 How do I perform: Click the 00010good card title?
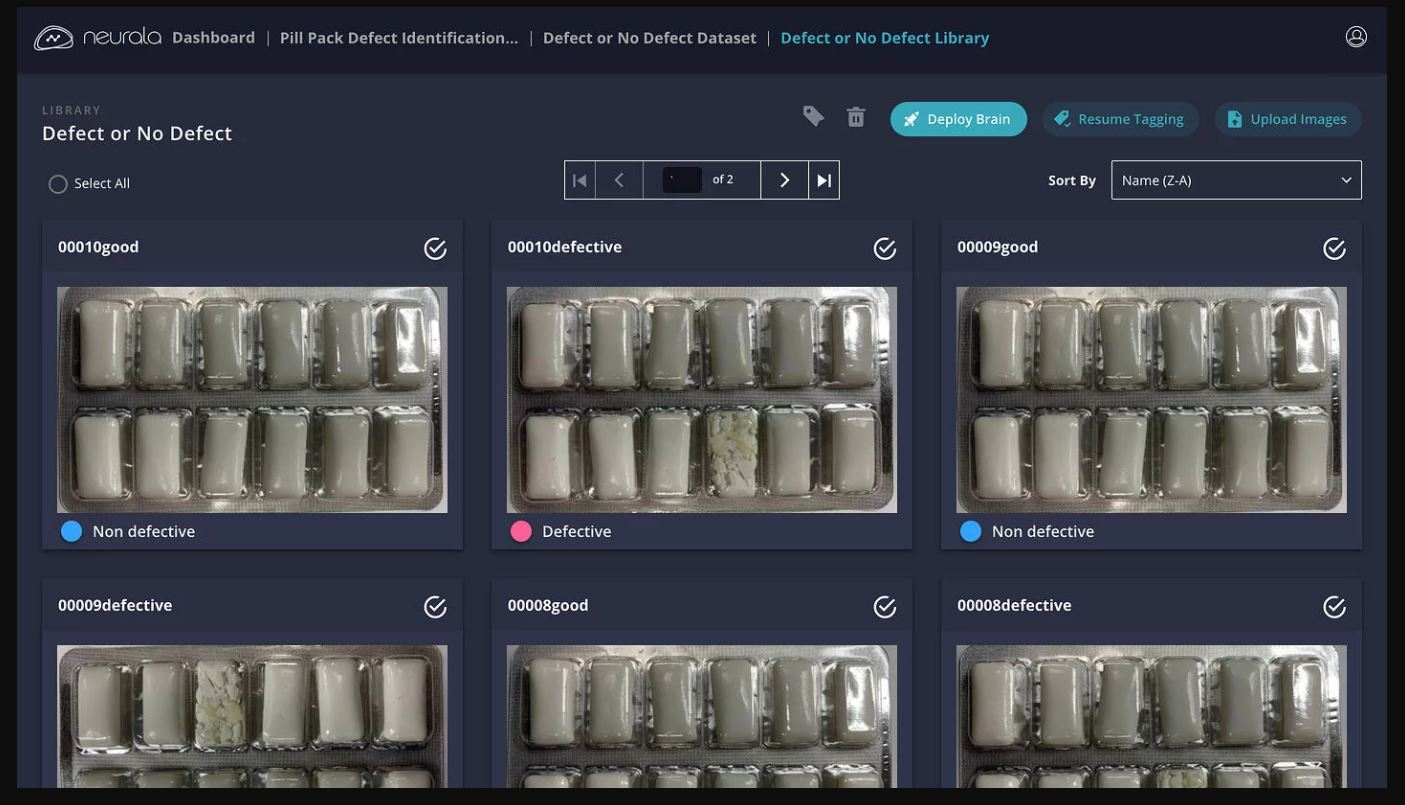click(x=98, y=247)
